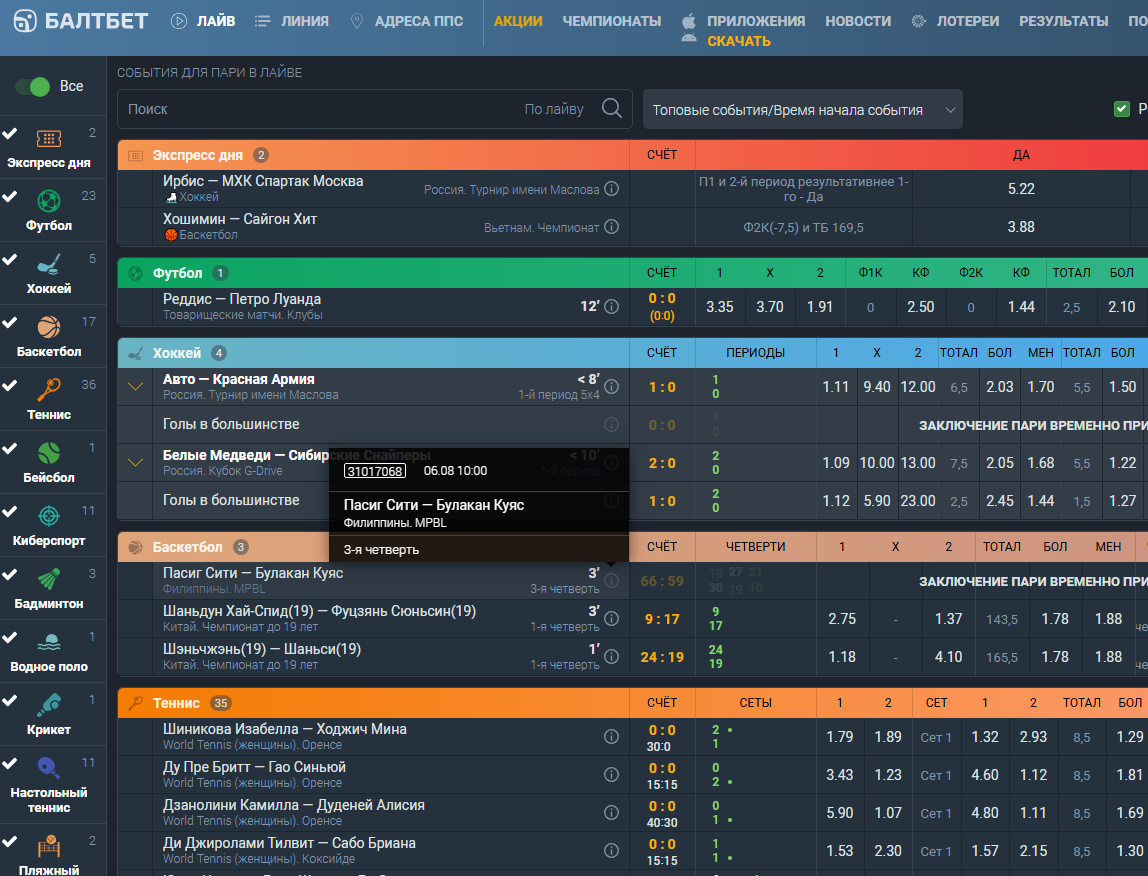The width and height of the screenshot is (1148, 876).
Task: Uncheck the green checkbox at top right
Action: coord(1122,109)
